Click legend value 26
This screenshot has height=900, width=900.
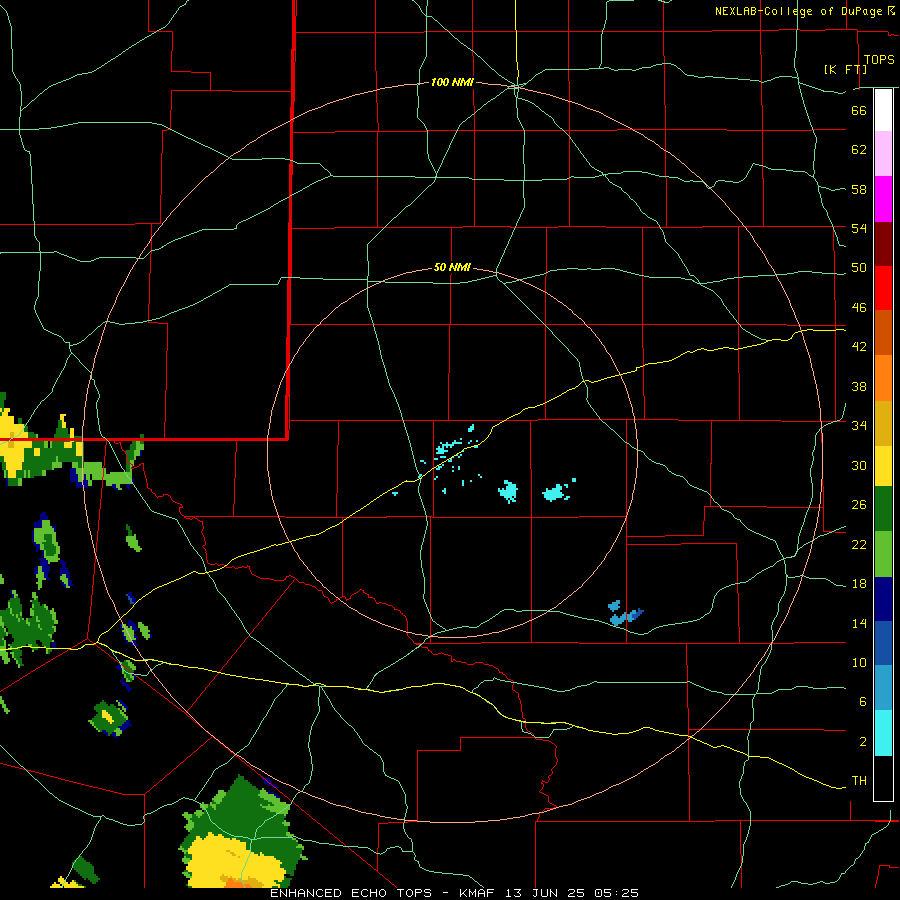(x=859, y=505)
